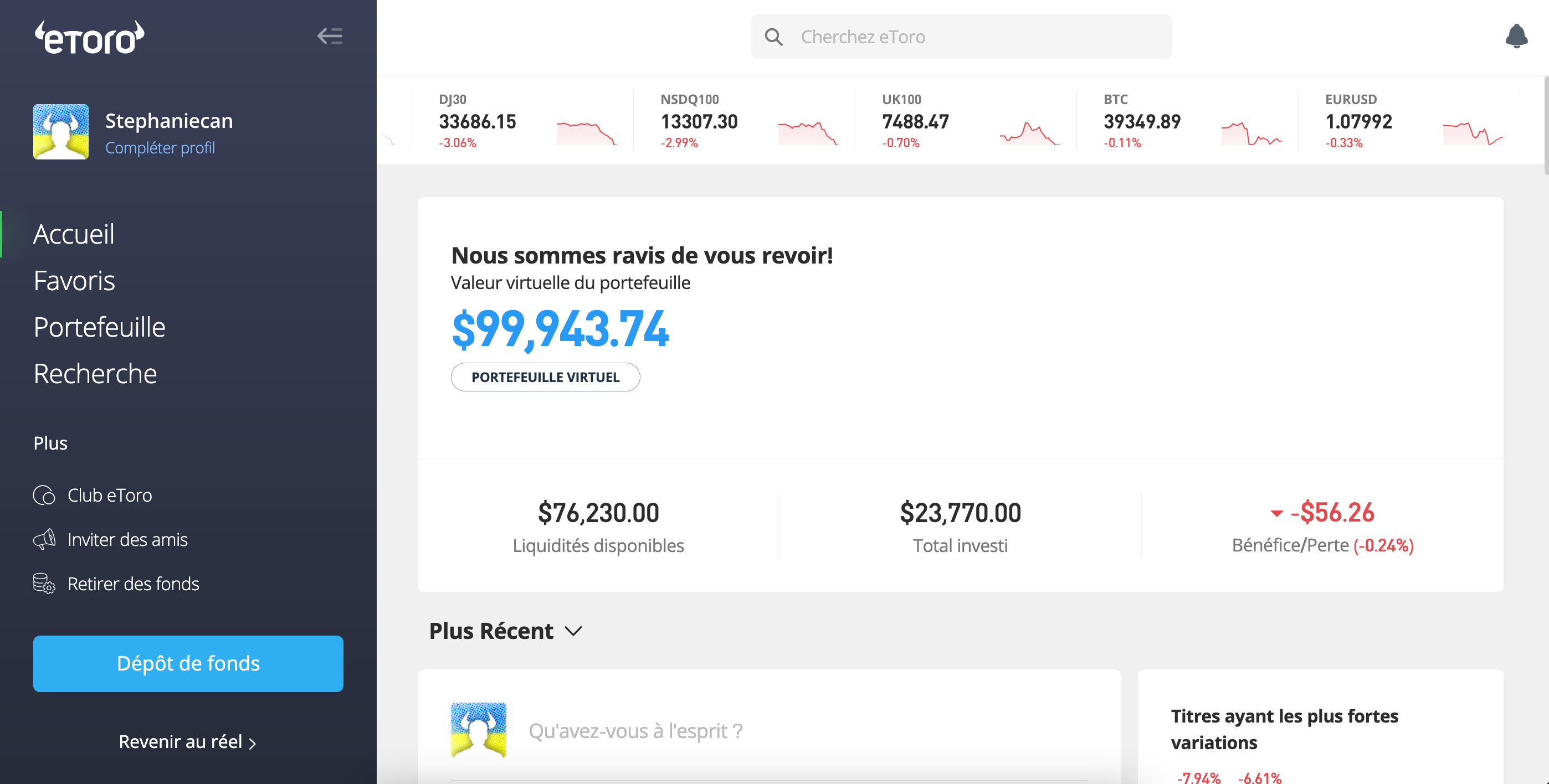Click the Dépôt de fonds button
1549x784 pixels.
[188, 663]
